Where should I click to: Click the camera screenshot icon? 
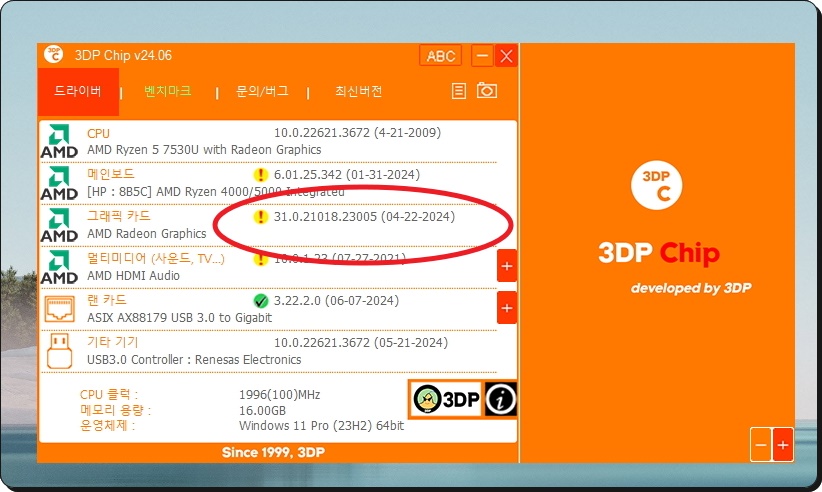click(x=486, y=90)
